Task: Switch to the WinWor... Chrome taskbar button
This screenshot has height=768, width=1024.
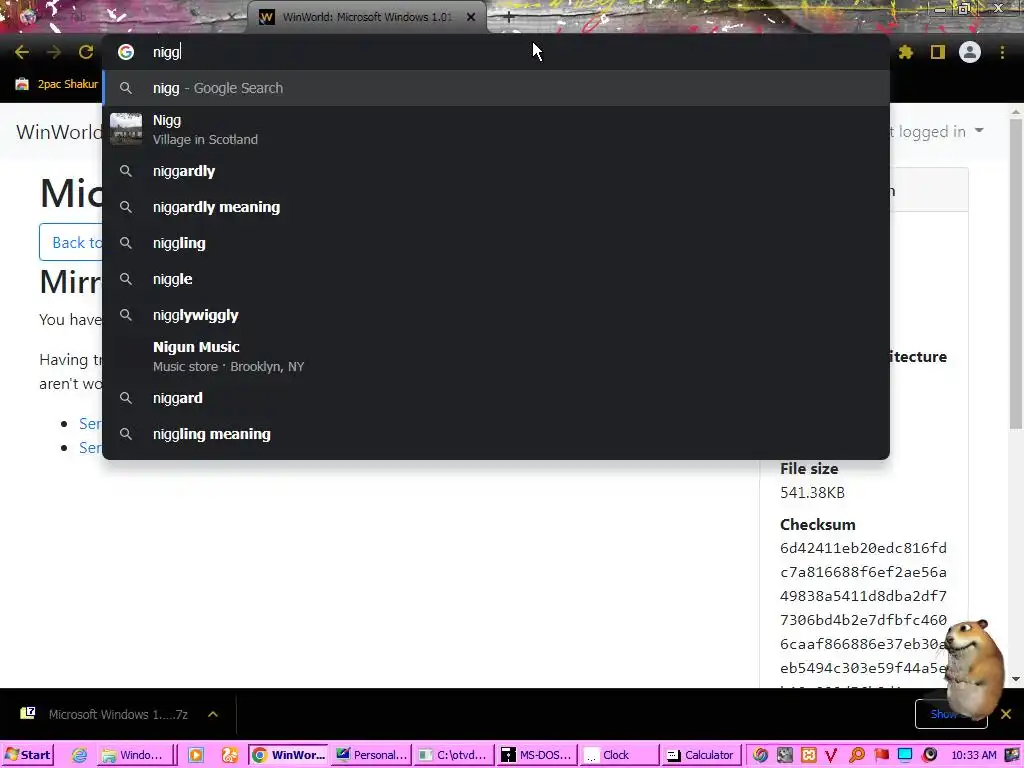Action: point(288,755)
